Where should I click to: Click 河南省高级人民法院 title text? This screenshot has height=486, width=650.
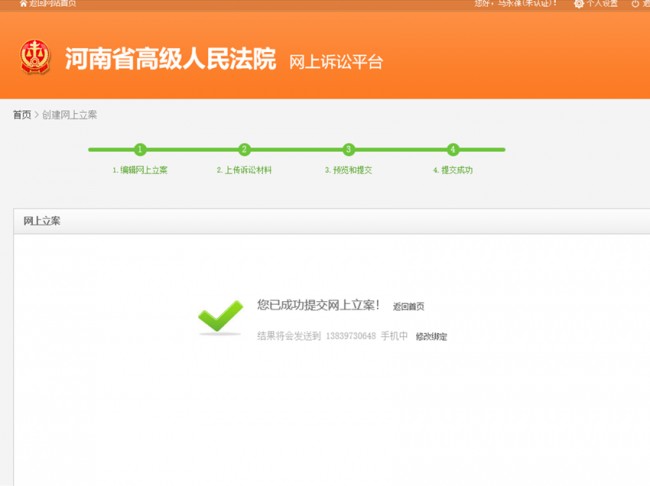170,58
